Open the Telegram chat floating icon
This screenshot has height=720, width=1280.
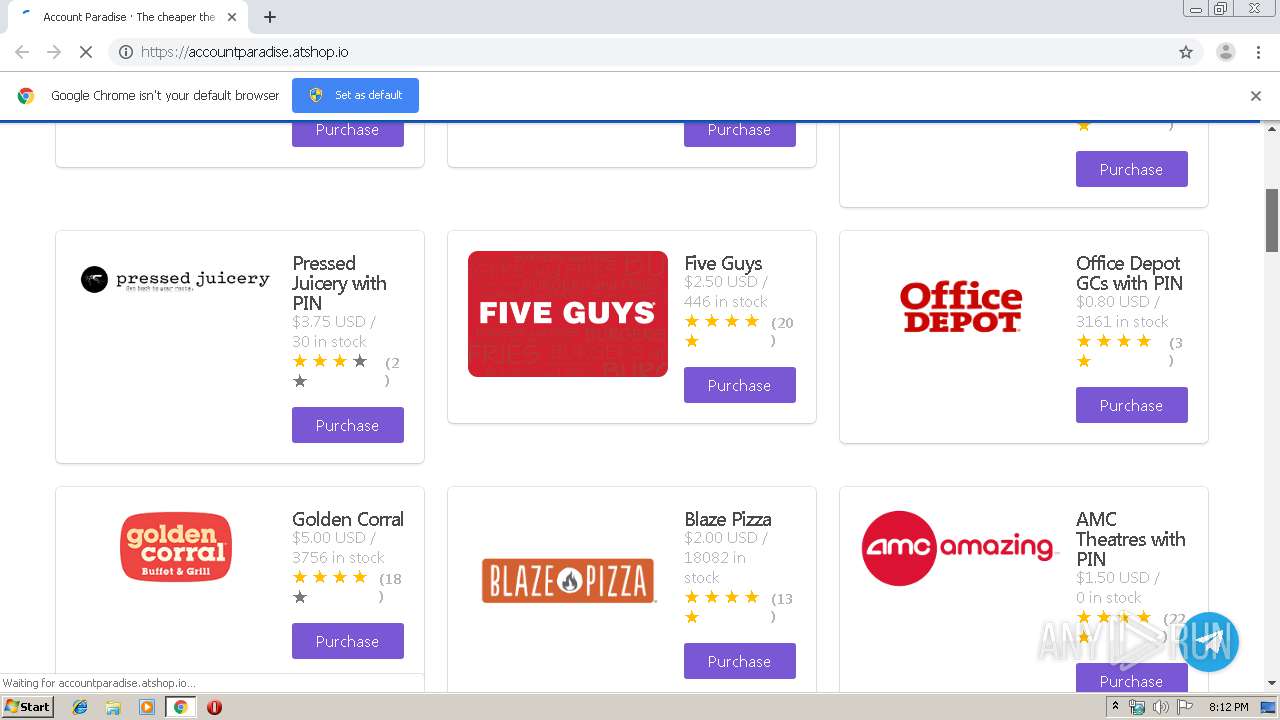point(1209,642)
